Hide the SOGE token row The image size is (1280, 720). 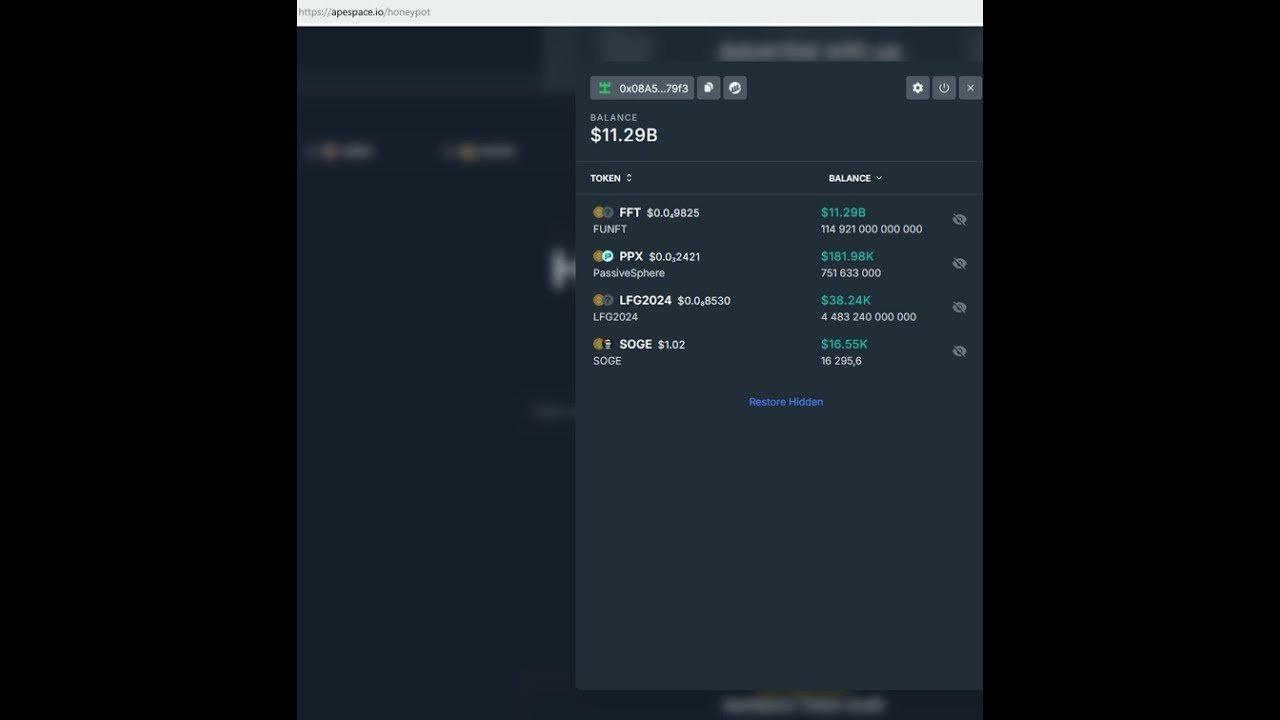(x=959, y=352)
